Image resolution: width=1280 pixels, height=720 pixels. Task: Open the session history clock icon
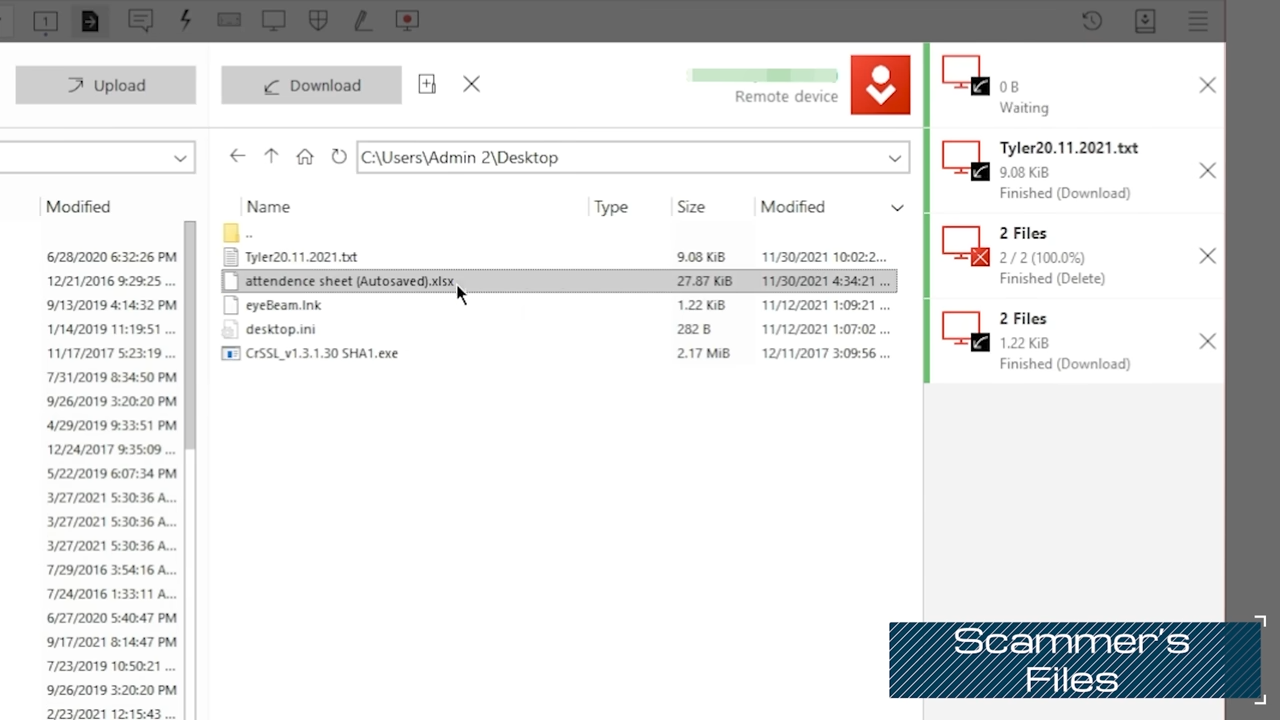point(1092,21)
